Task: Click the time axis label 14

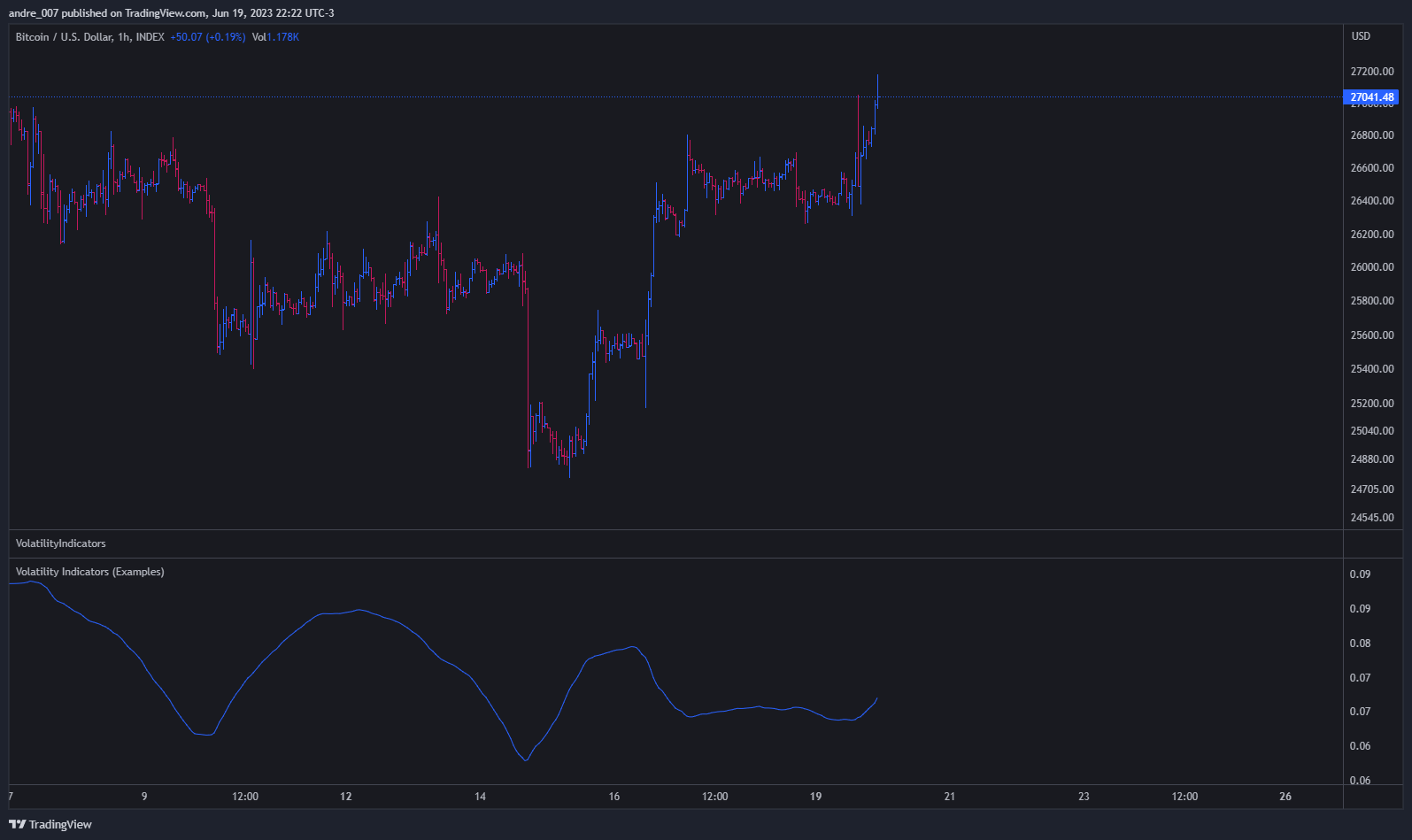Action: (480, 797)
